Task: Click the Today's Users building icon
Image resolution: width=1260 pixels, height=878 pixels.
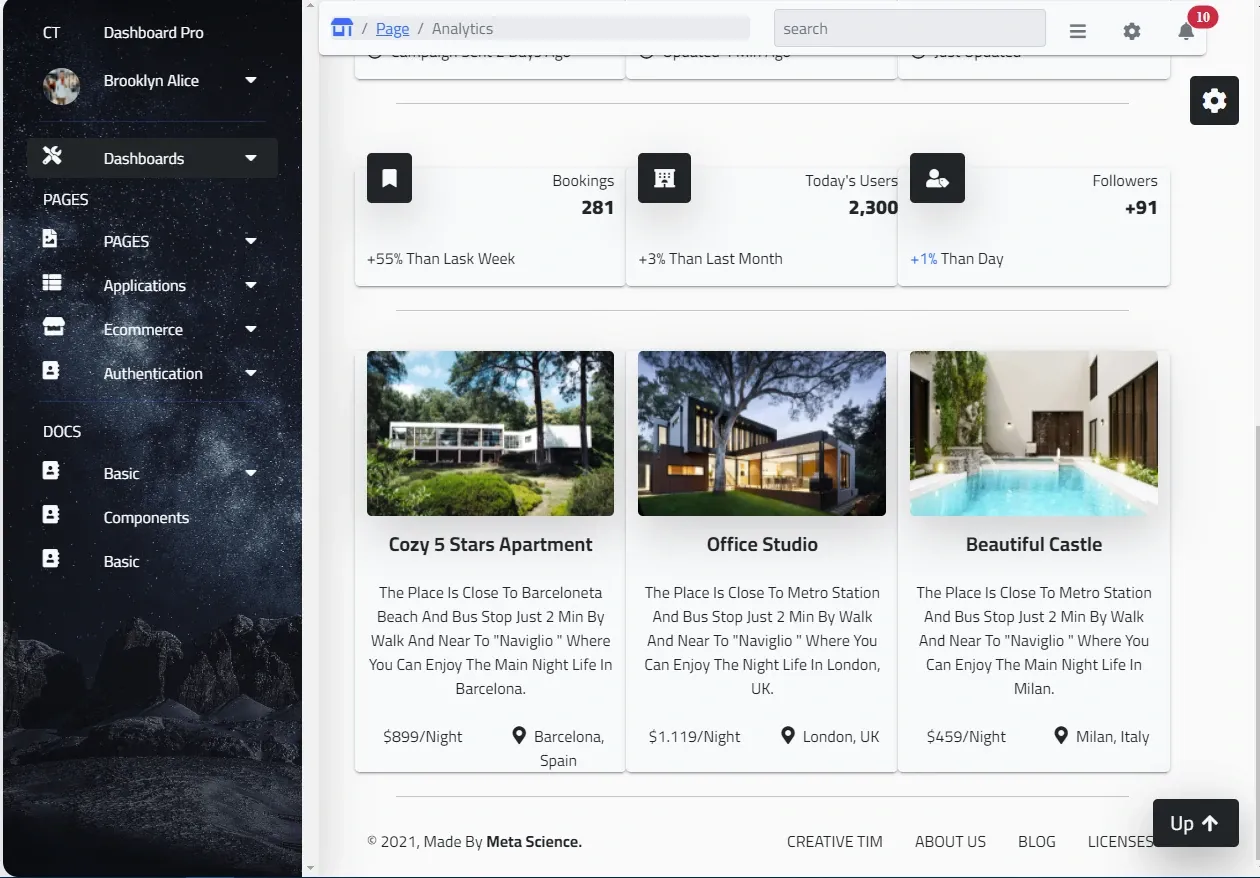Action: click(x=665, y=178)
